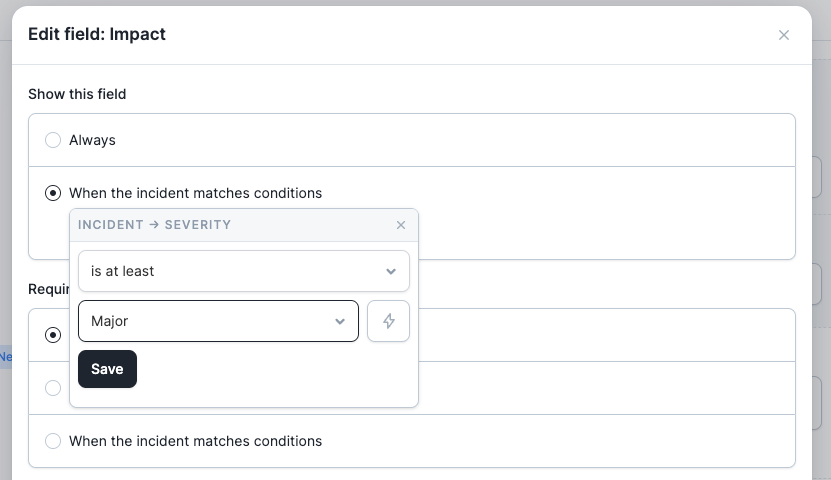The image size is (831, 480).
Task: Click the chevron in the "is at least" field
Action: (x=391, y=271)
